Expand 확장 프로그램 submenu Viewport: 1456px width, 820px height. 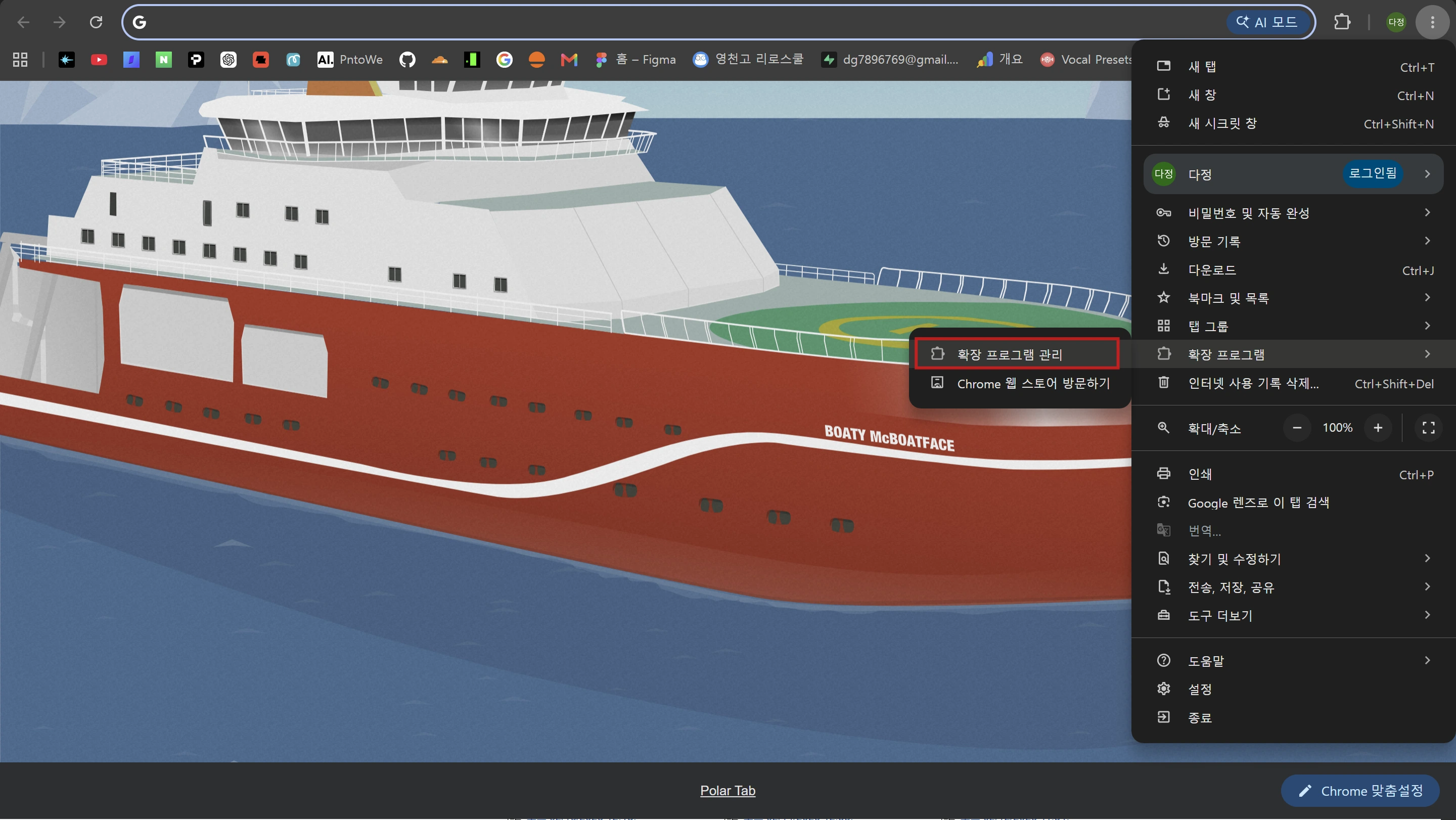pyautogui.click(x=1293, y=354)
